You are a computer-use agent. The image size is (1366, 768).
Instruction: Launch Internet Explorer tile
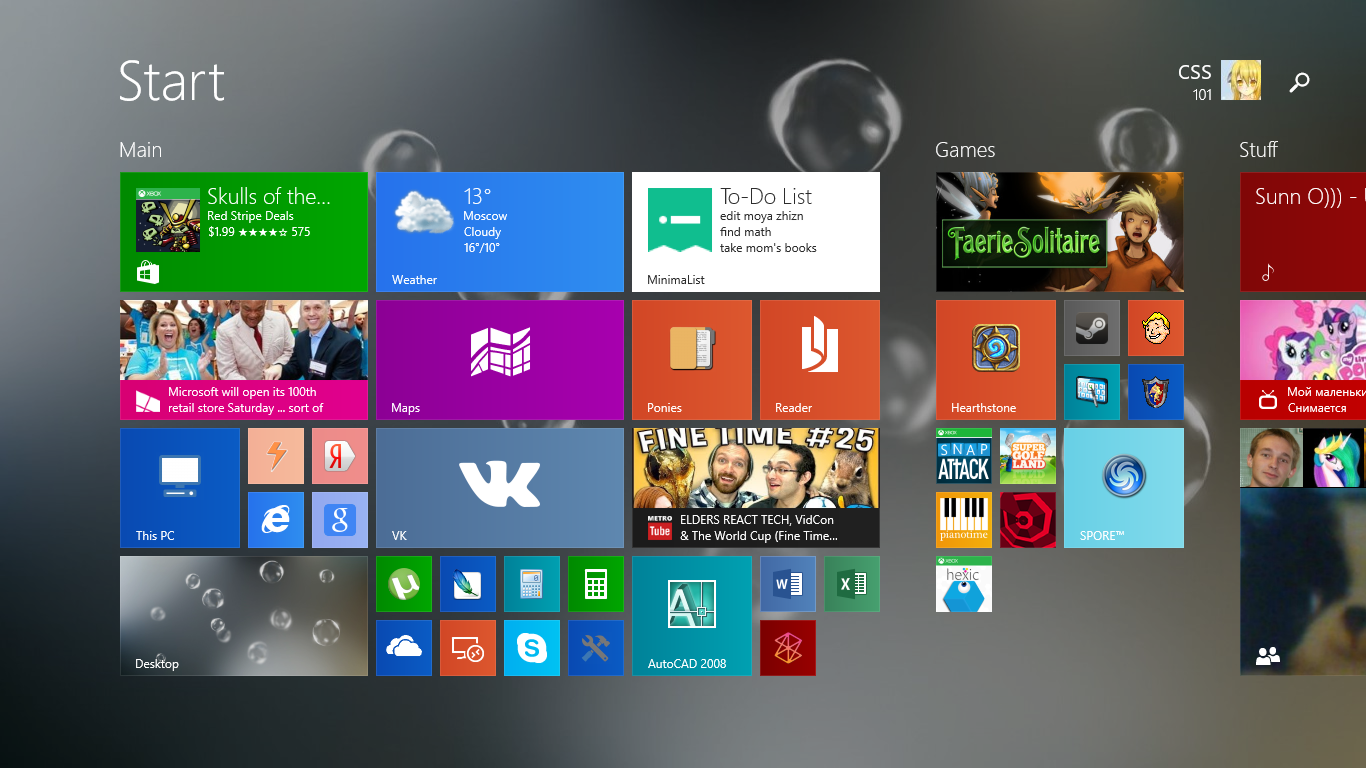click(276, 520)
